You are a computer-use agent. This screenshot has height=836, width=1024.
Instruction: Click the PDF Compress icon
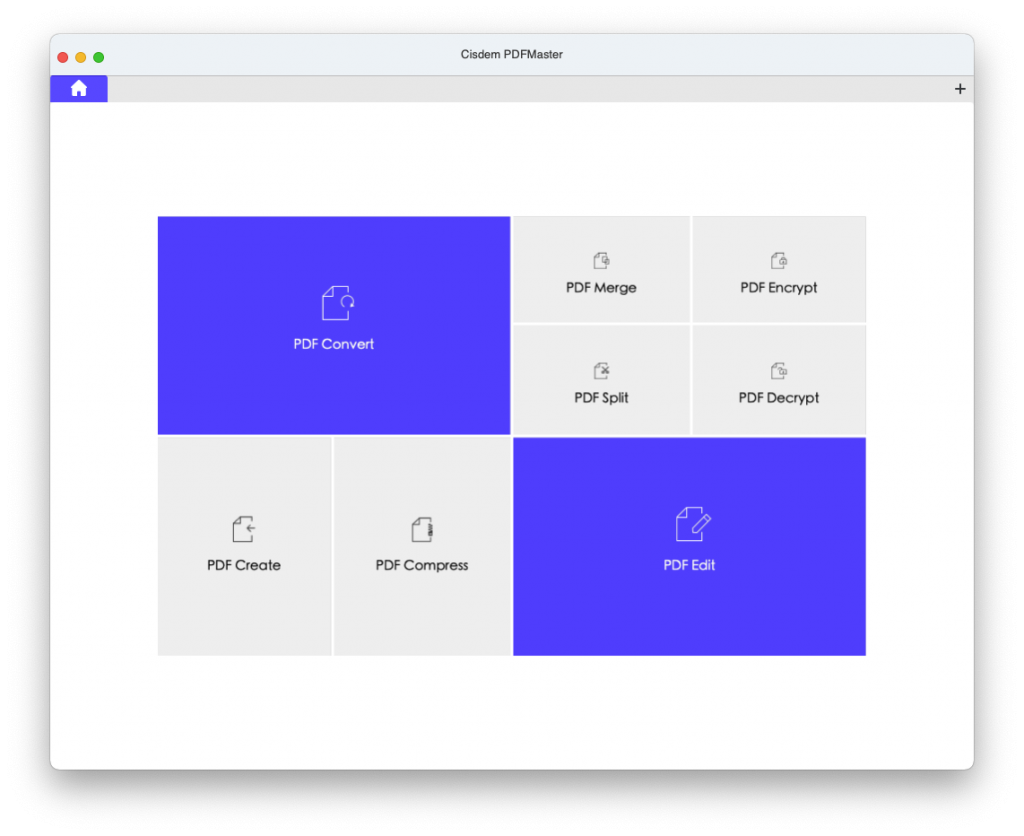[x=422, y=529]
